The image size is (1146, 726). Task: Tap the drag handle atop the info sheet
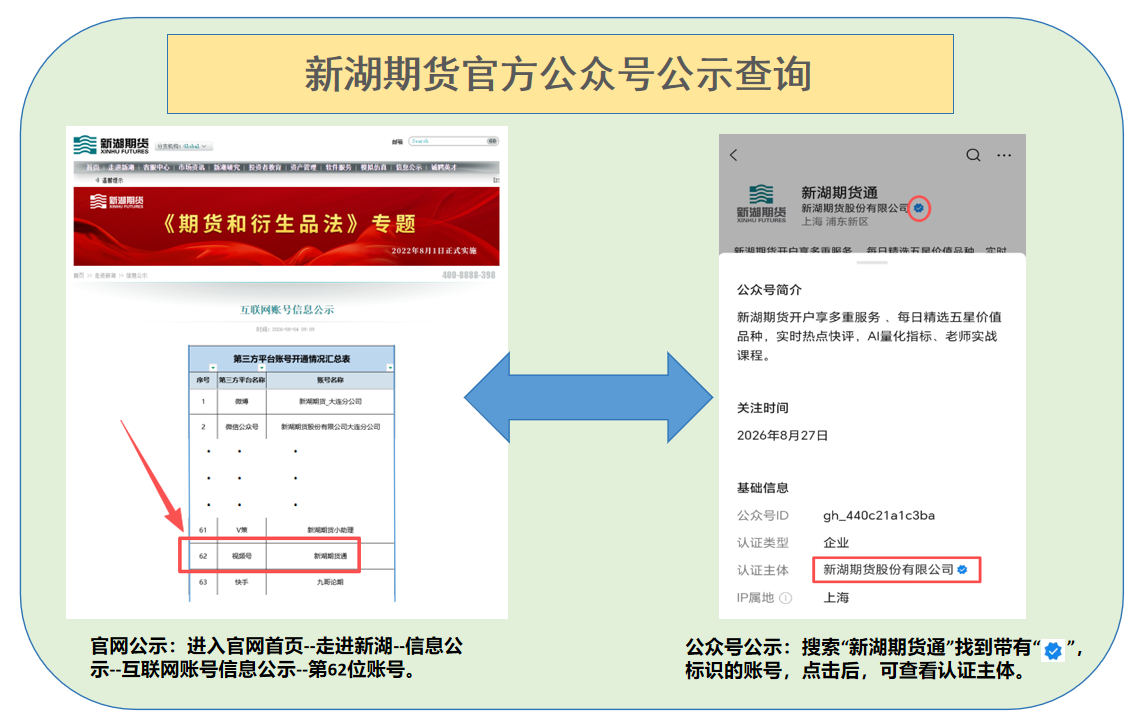coord(872,262)
